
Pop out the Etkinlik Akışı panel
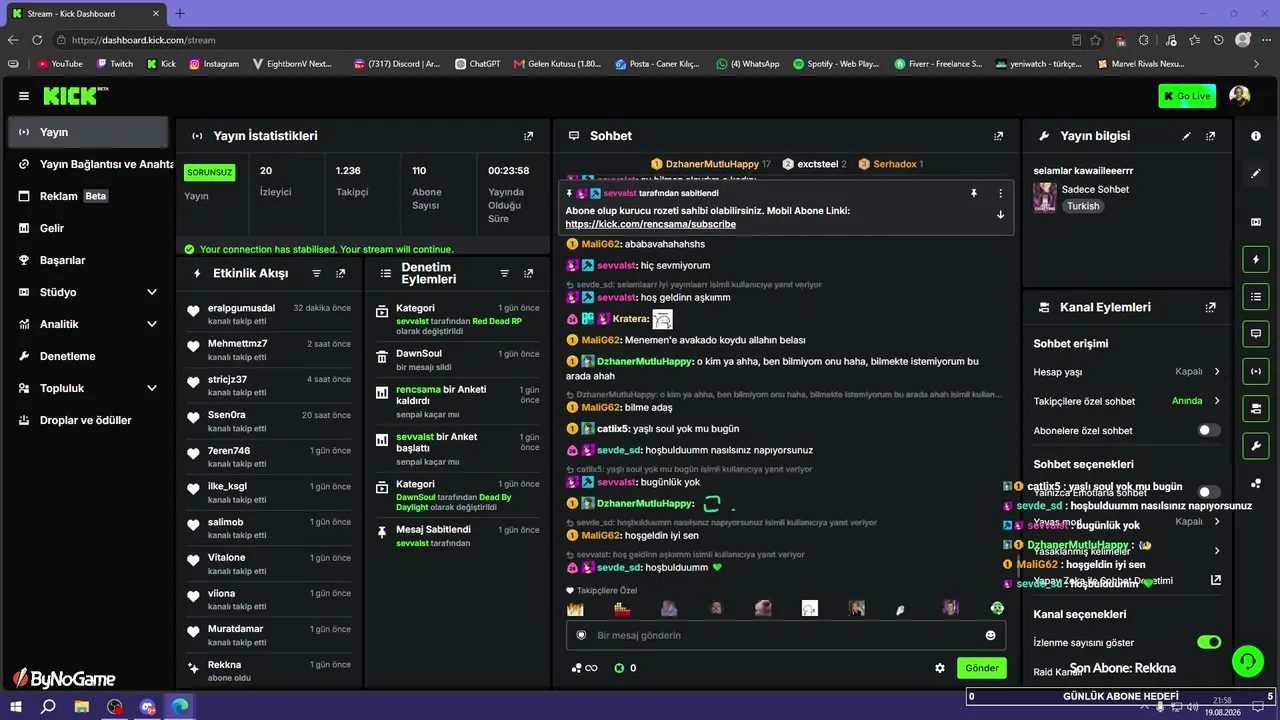point(341,273)
